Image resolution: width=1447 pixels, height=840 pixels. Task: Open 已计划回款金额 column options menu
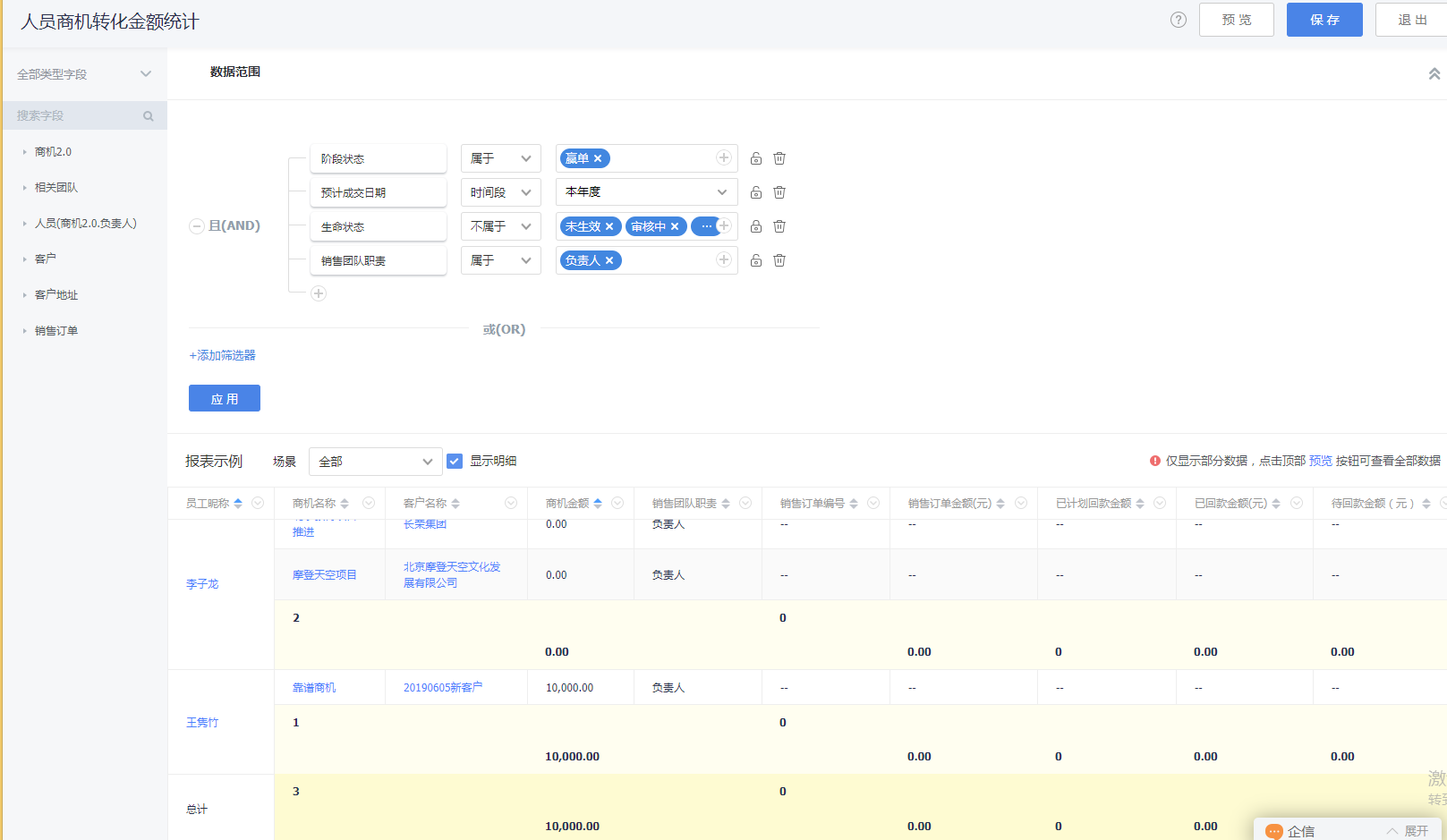pyautogui.click(x=1160, y=503)
